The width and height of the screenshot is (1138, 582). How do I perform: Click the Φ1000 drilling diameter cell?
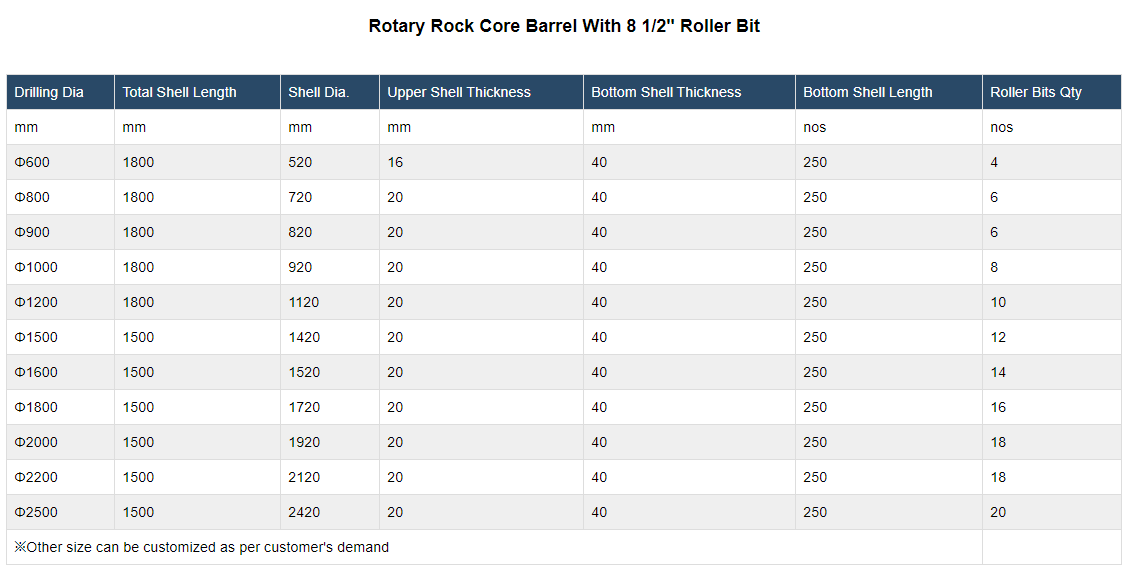60,267
